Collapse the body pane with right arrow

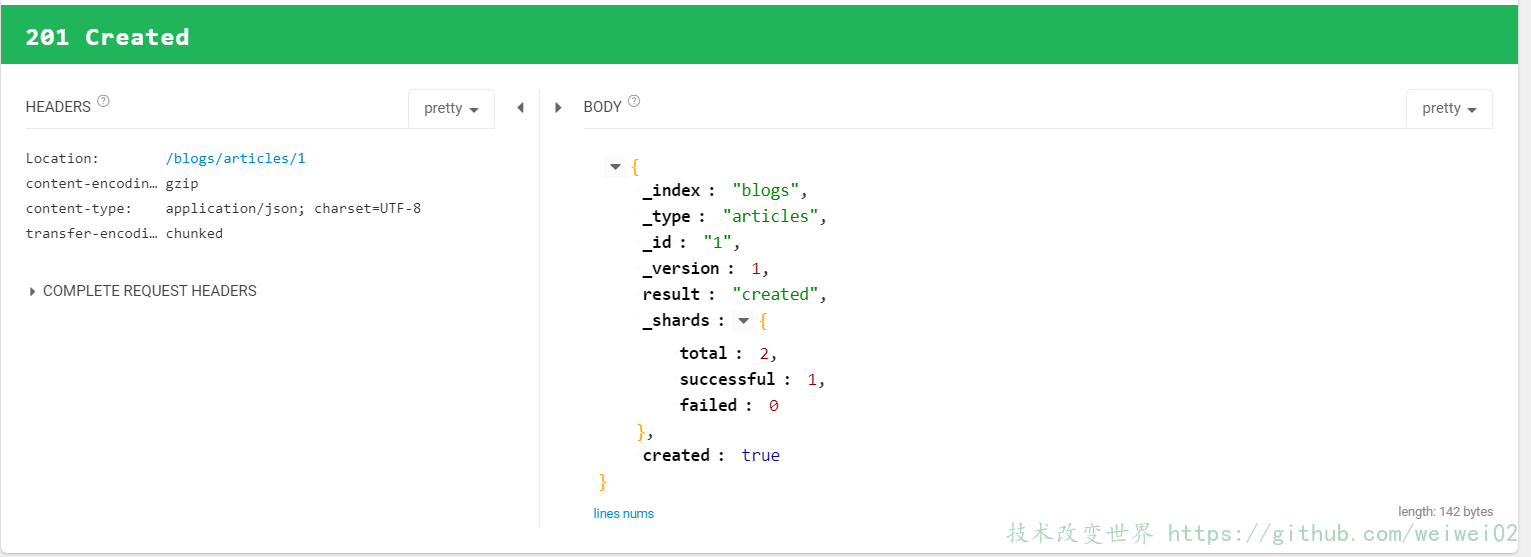(x=558, y=108)
